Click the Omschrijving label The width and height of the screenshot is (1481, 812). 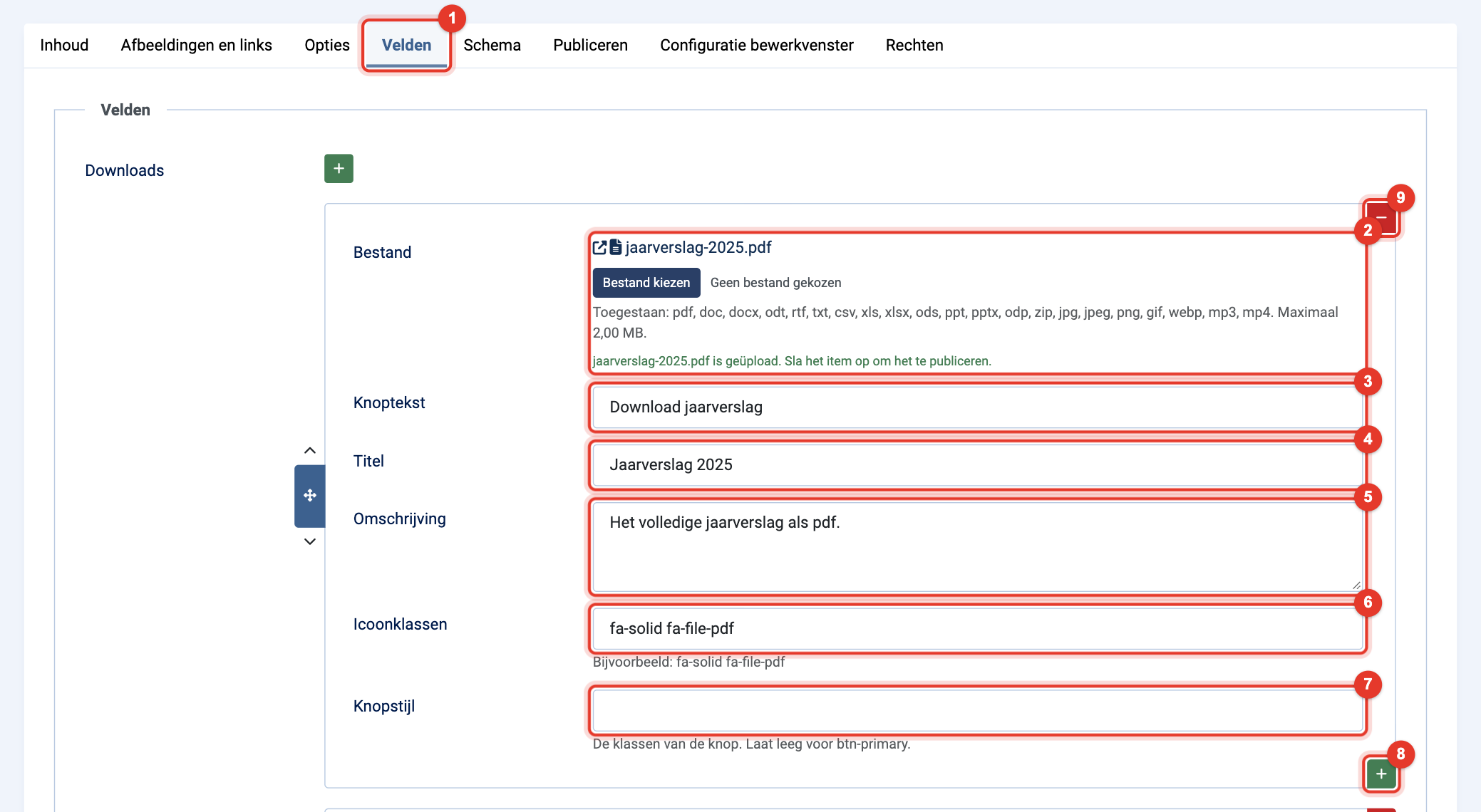tap(400, 519)
